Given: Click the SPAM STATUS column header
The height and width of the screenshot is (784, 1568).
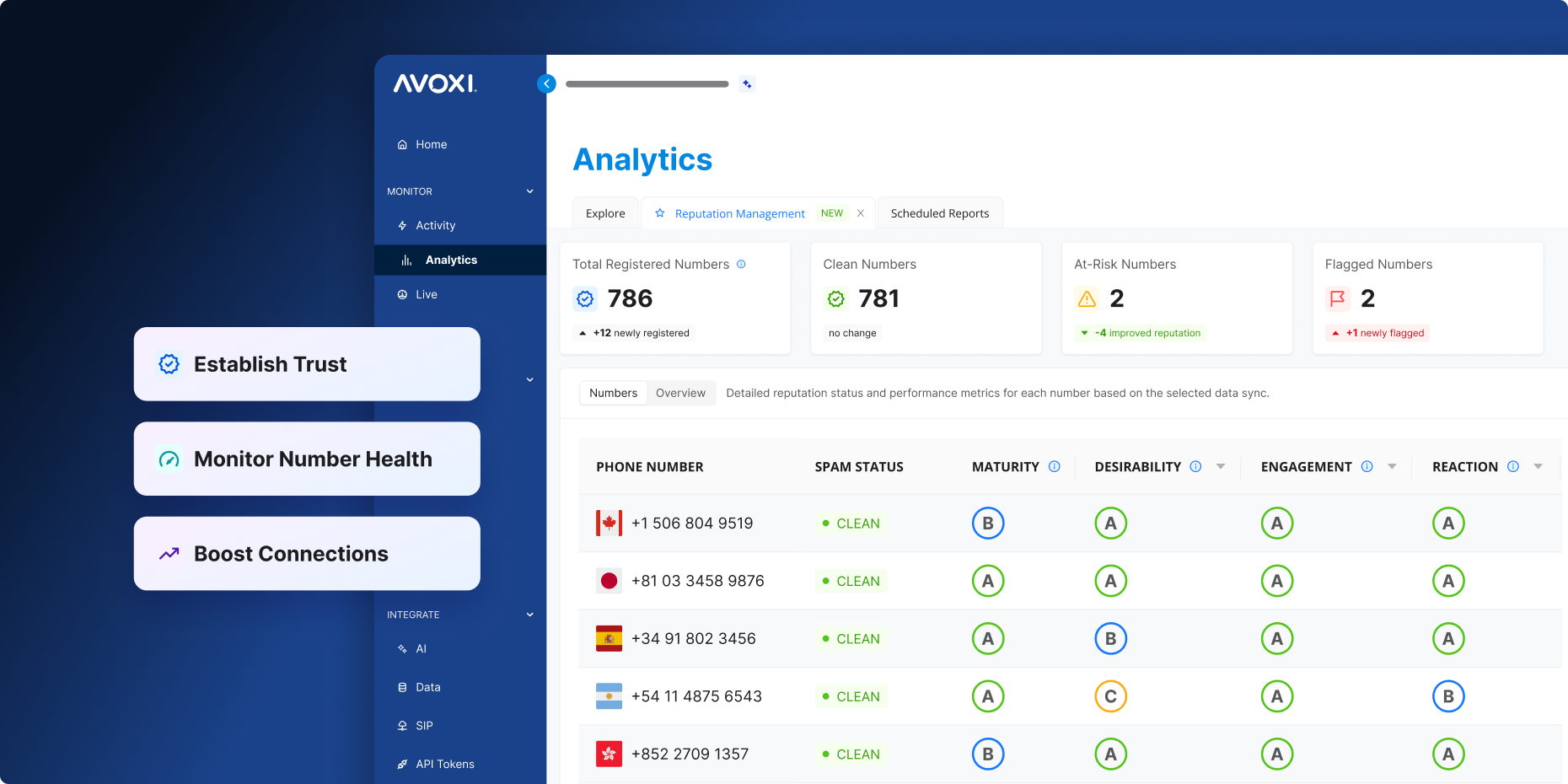Looking at the screenshot, I should coord(859,467).
